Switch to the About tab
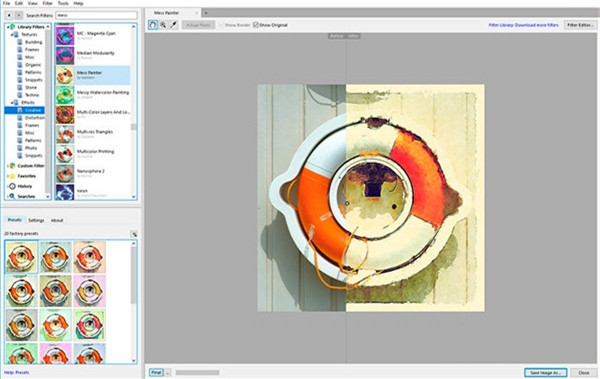The image size is (600, 379). point(57,220)
